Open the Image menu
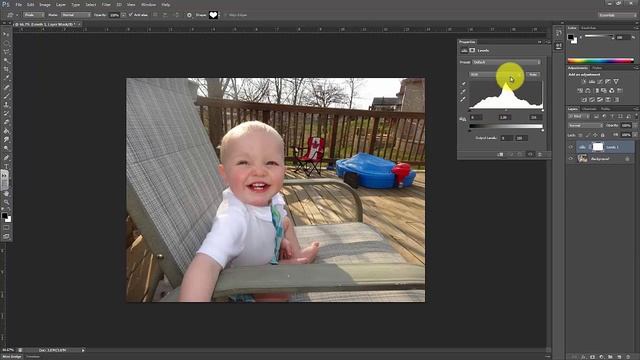Image resolution: width=640 pixels, height=360 pixels. (45, 4)
